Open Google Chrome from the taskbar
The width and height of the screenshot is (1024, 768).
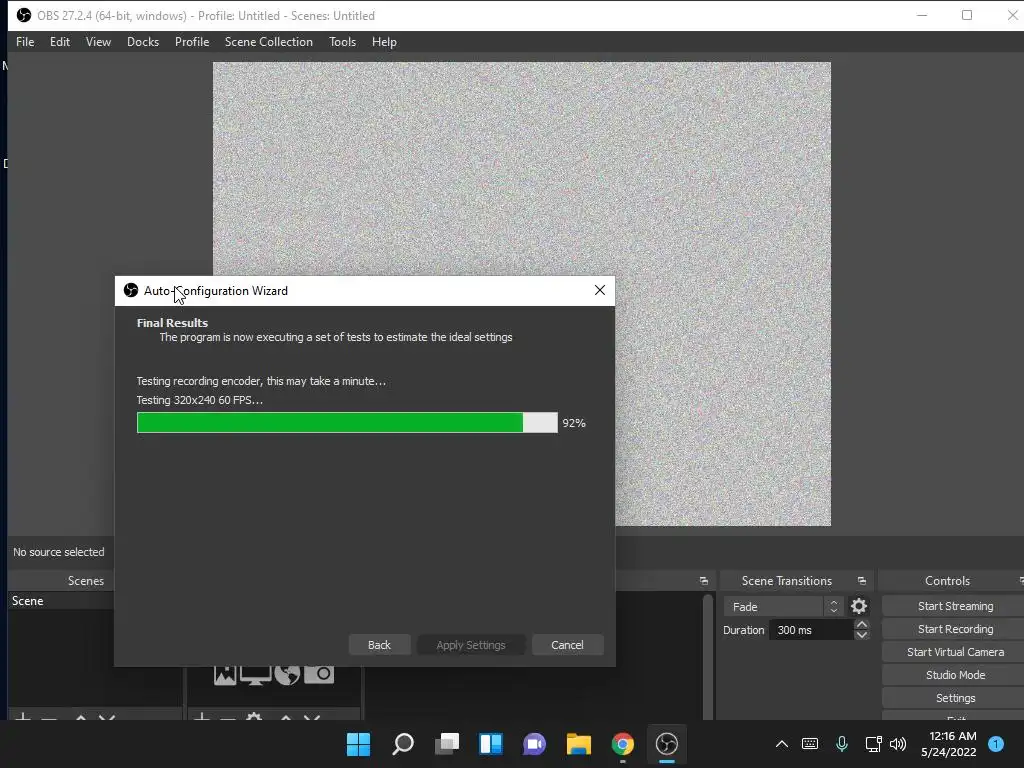pos(622,744)
